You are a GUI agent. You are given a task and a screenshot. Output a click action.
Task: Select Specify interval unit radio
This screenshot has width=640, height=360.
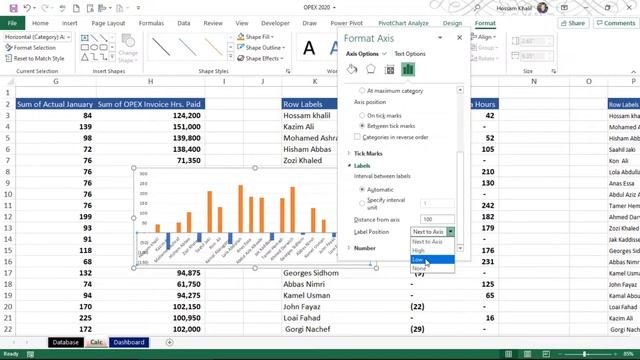[x=362, y=203]
